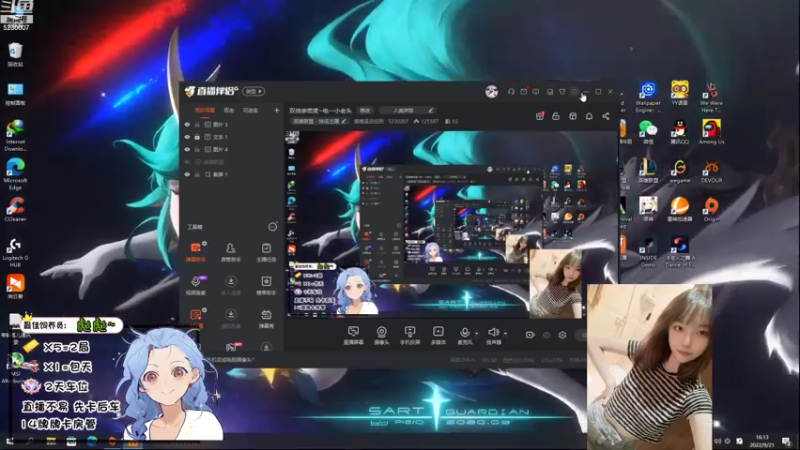Toggle the preview eye icon beside settings gear
800x450 pixels.
pyautogui.click(x=546, y=335)
